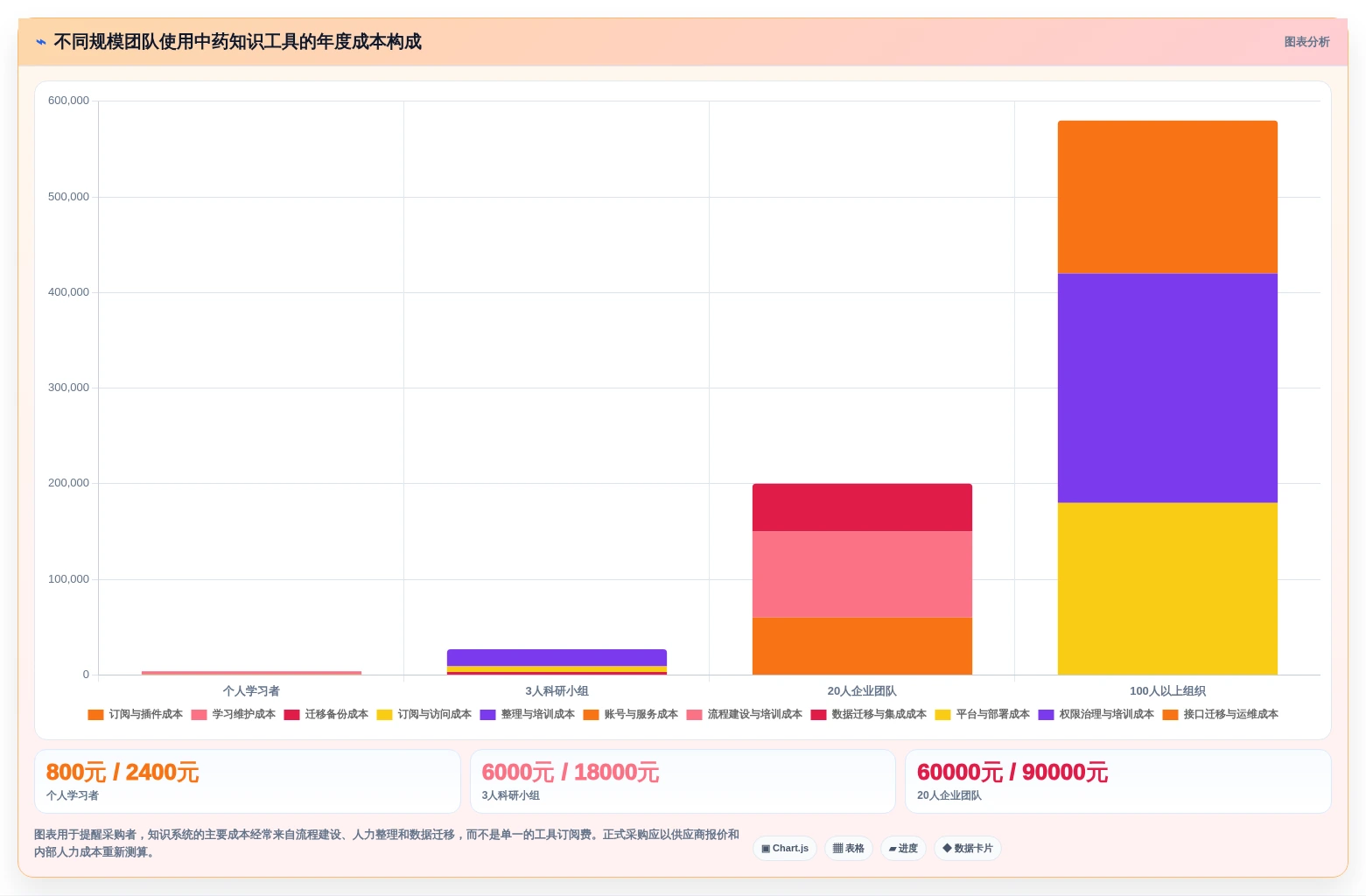Click the 100人以上组织 x-axis label
Image resolution: width=1366 pixels, height=896 pixels.
pos(1167,691)
